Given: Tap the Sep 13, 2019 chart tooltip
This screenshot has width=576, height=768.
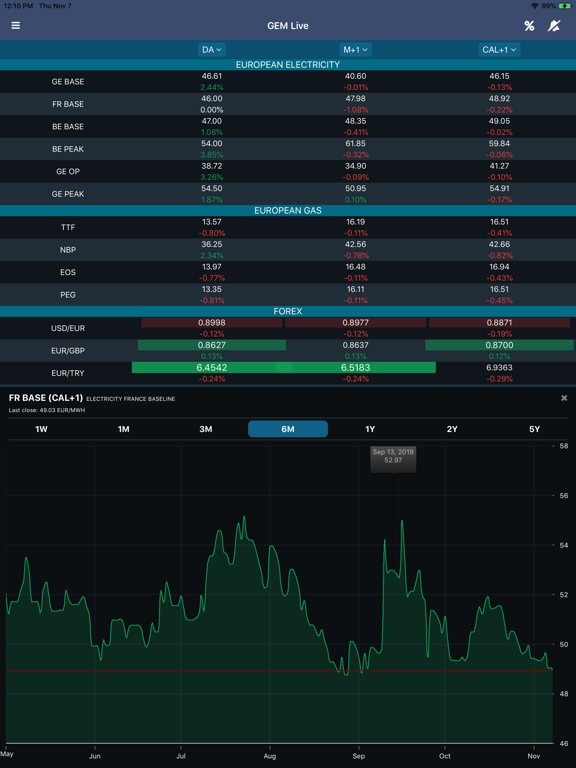Looking at the screenshot, I should click(393, 459).
